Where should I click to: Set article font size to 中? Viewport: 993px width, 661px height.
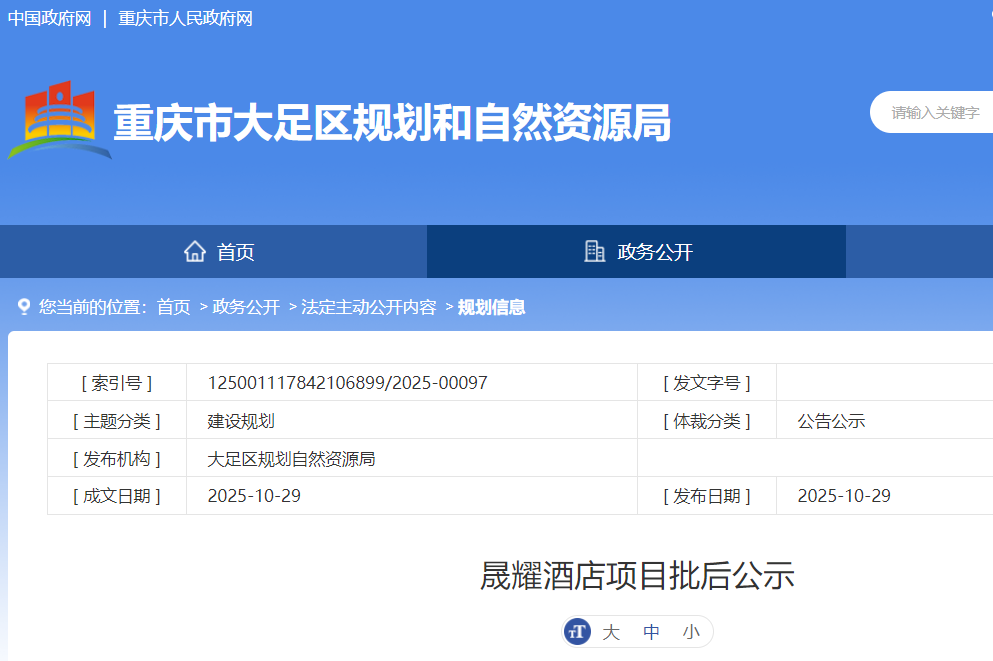click(x=651, y=632)
